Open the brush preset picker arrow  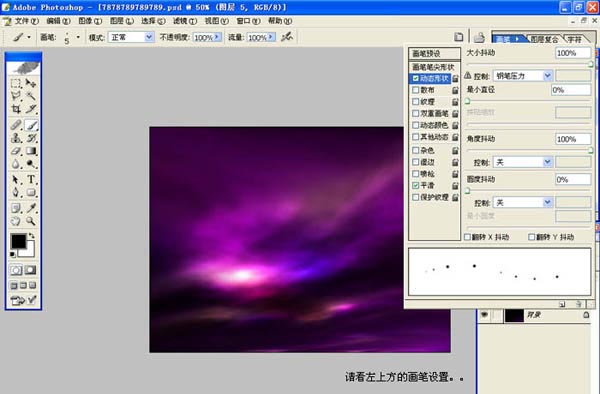(x=78, y=37)
